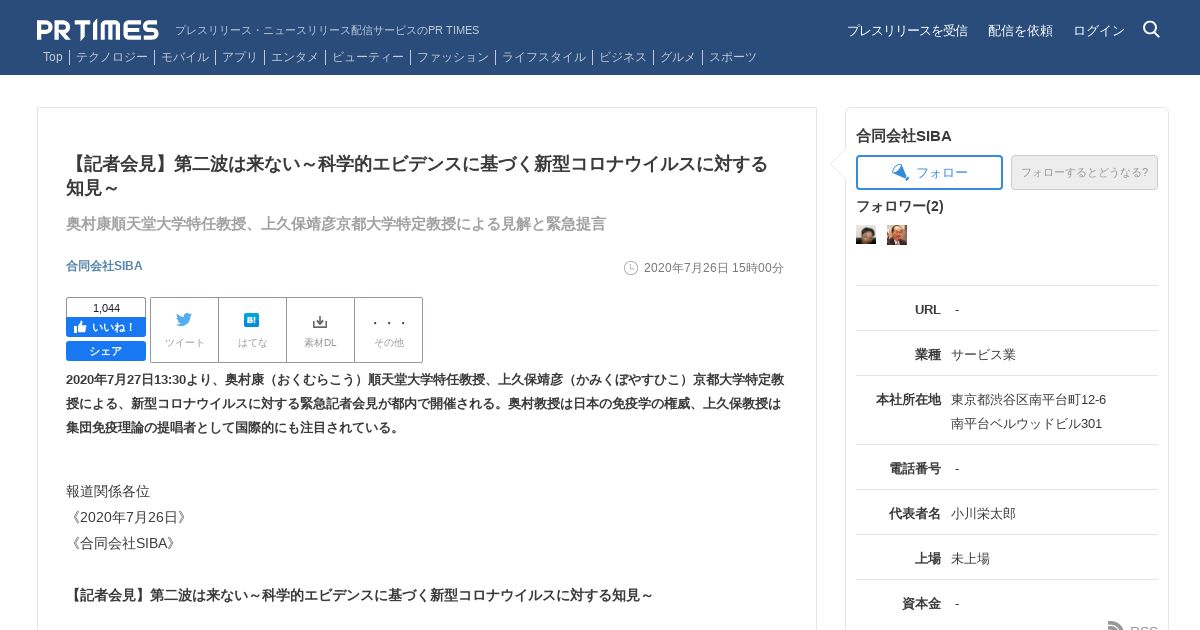Click the Facebook いいね! button

(106, 327)
